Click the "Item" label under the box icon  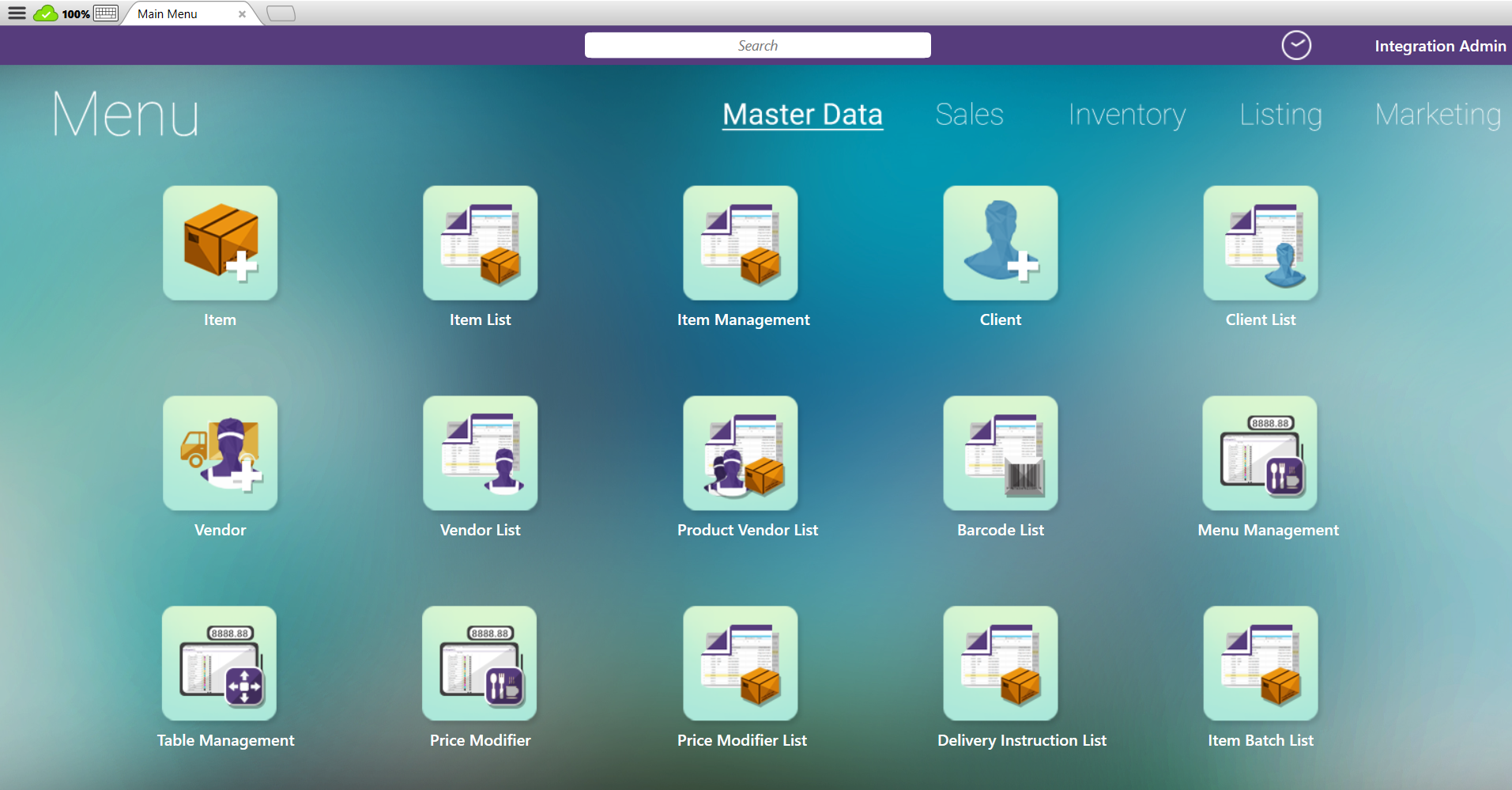coord(220,319)
